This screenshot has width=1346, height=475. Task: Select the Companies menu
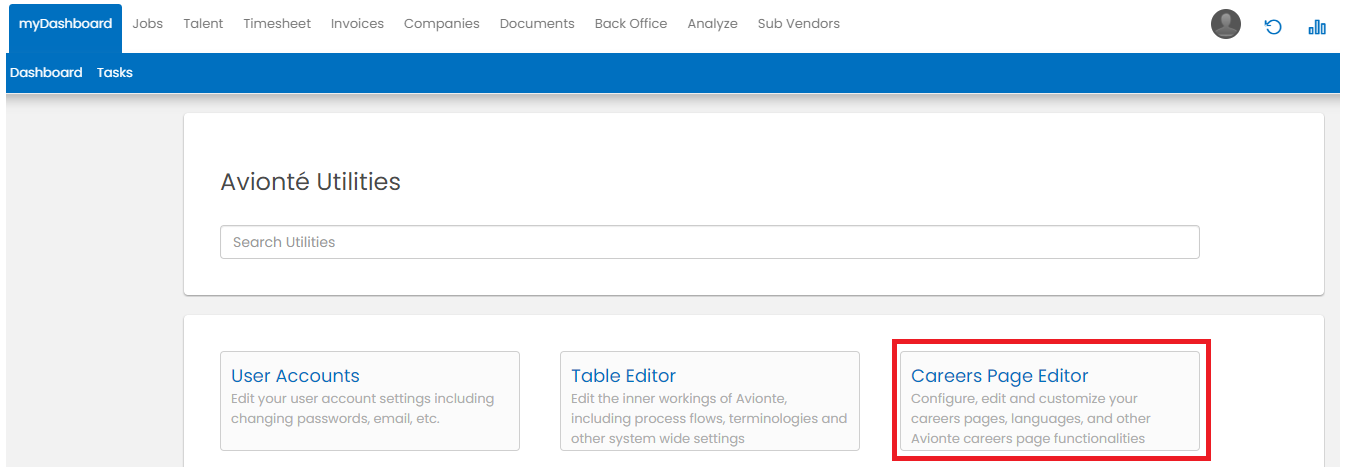point(442,23)
